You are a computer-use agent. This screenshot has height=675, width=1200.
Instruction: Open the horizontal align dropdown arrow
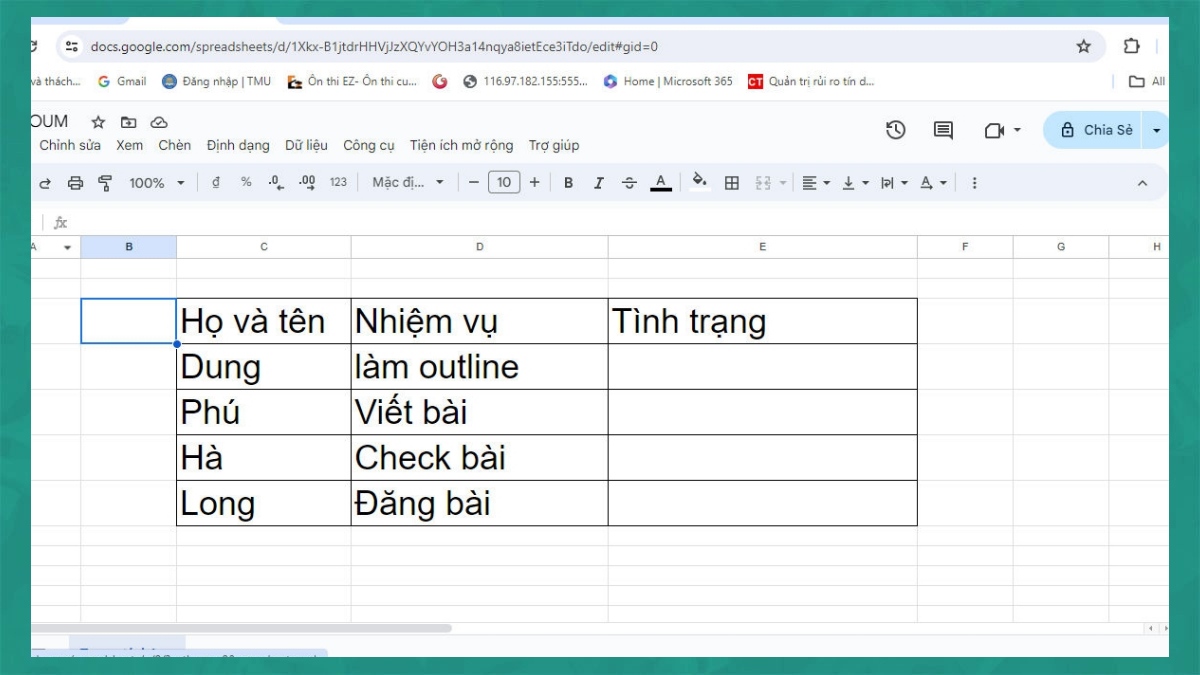[825, 182]
